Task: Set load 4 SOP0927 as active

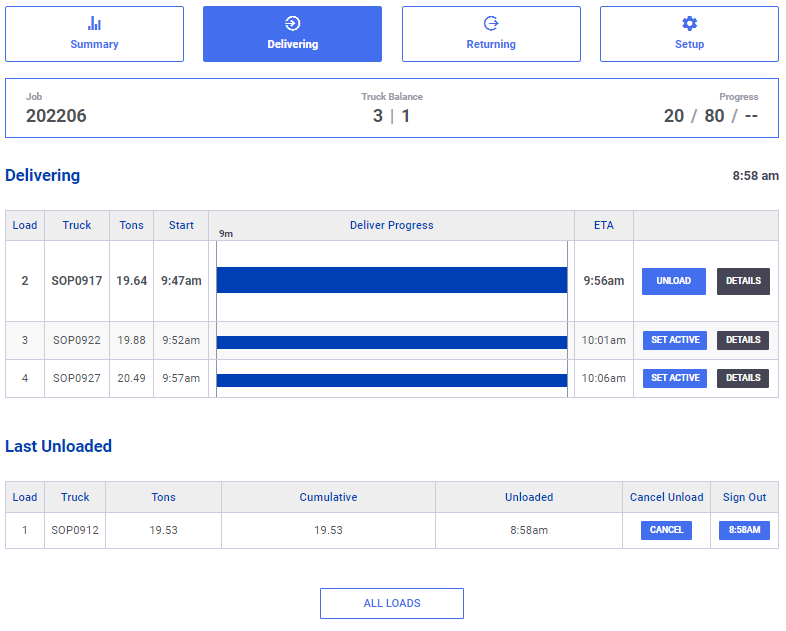Action: 675,378
